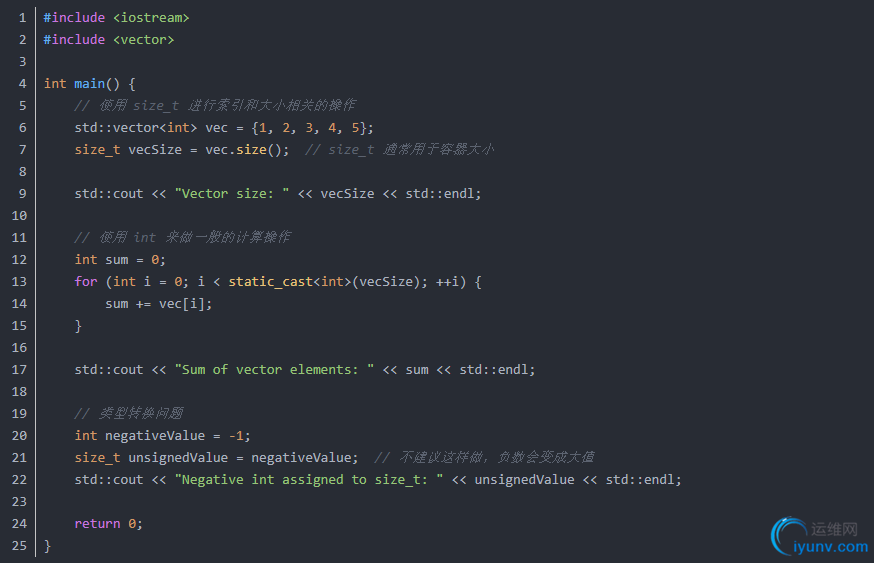Image resolution: width=874 pixels, height=563 pixels.
Task: Click "Sum of vector elements: " string
Action: point(274,370)
